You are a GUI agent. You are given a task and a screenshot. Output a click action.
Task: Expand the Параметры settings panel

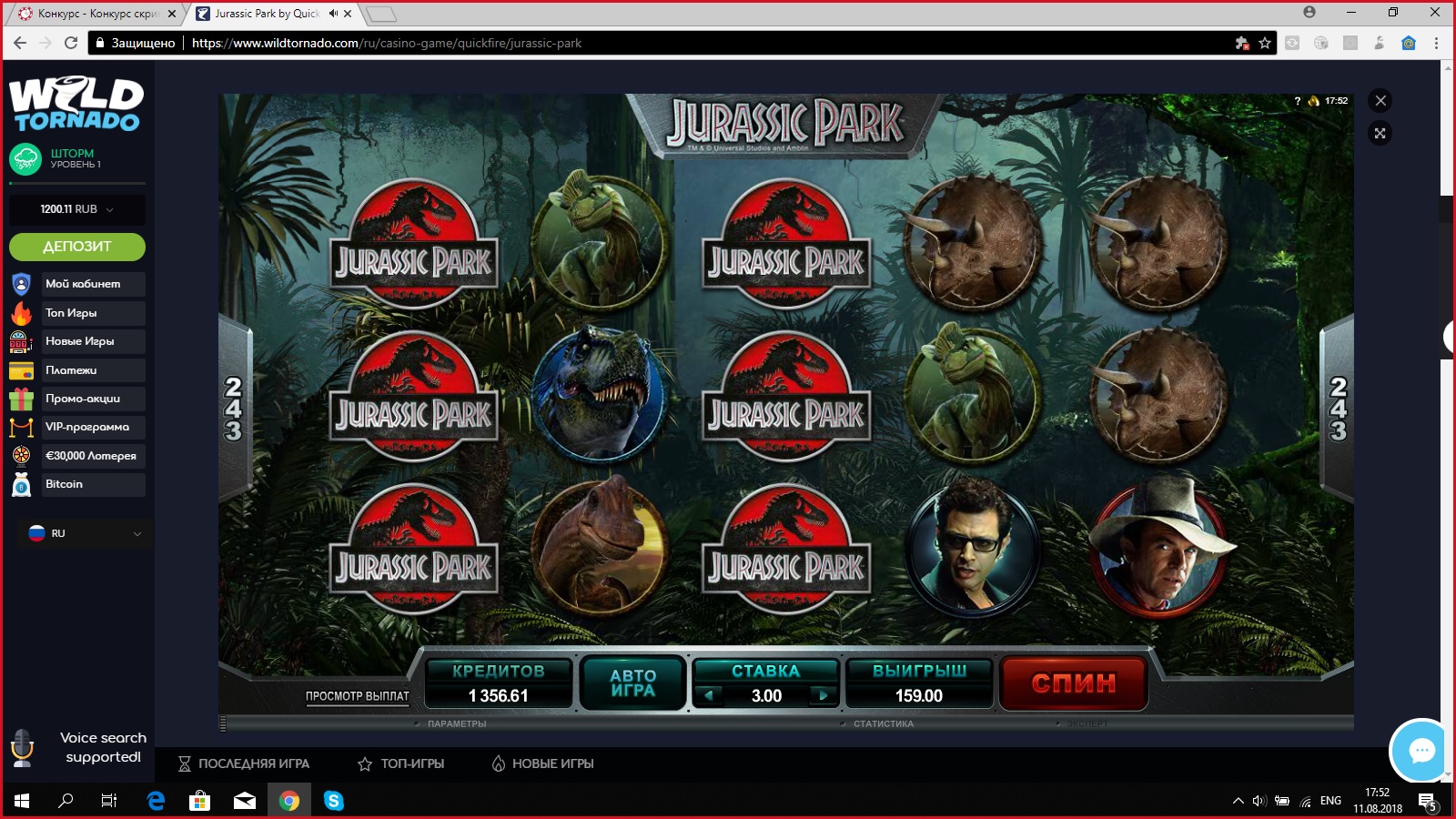tap(455, 724)
